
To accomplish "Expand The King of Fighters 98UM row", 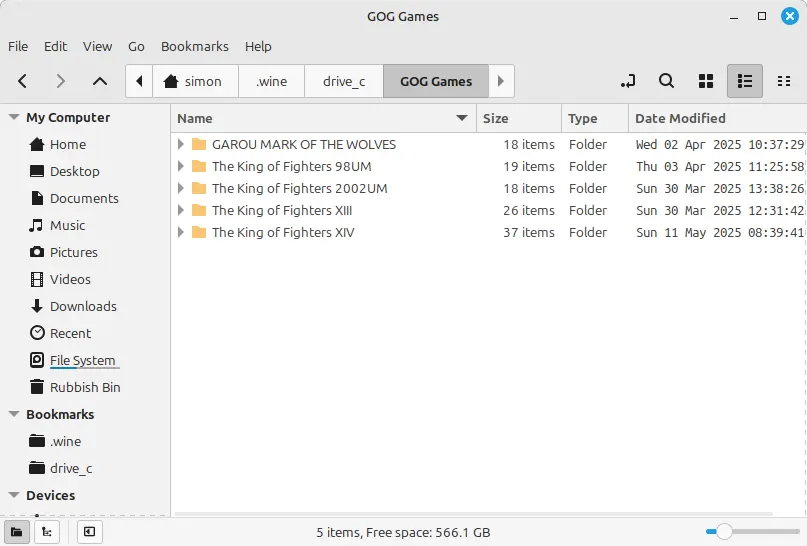I will point(181,167).
